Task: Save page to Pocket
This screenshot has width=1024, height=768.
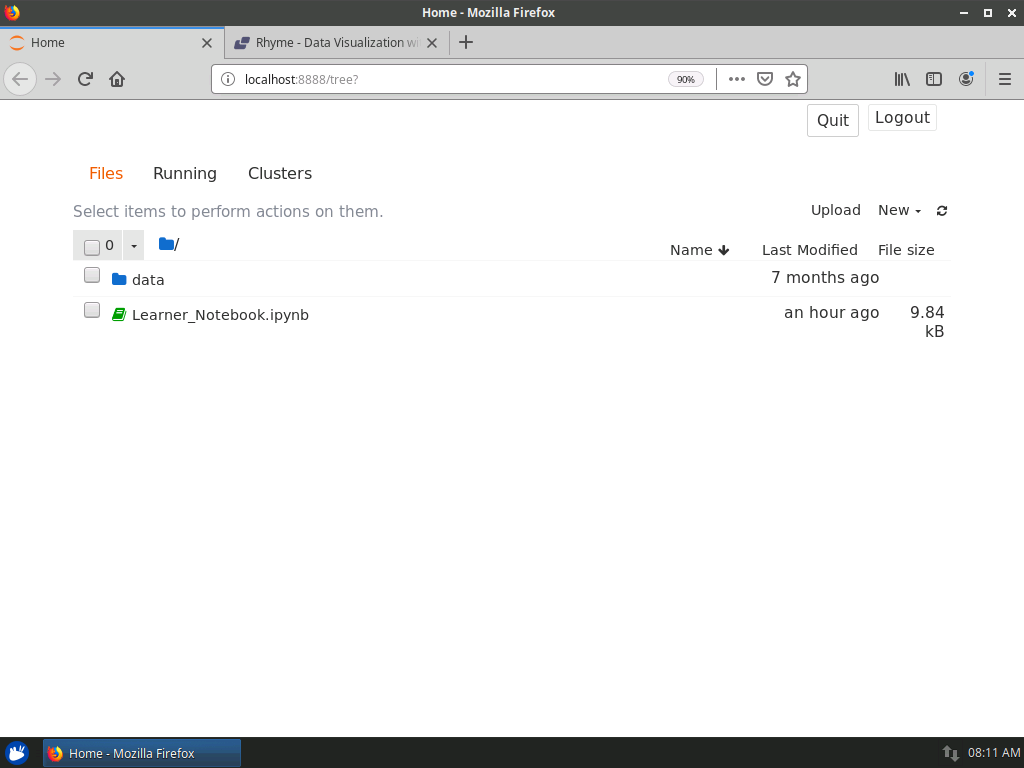Action: click(765, 79)
